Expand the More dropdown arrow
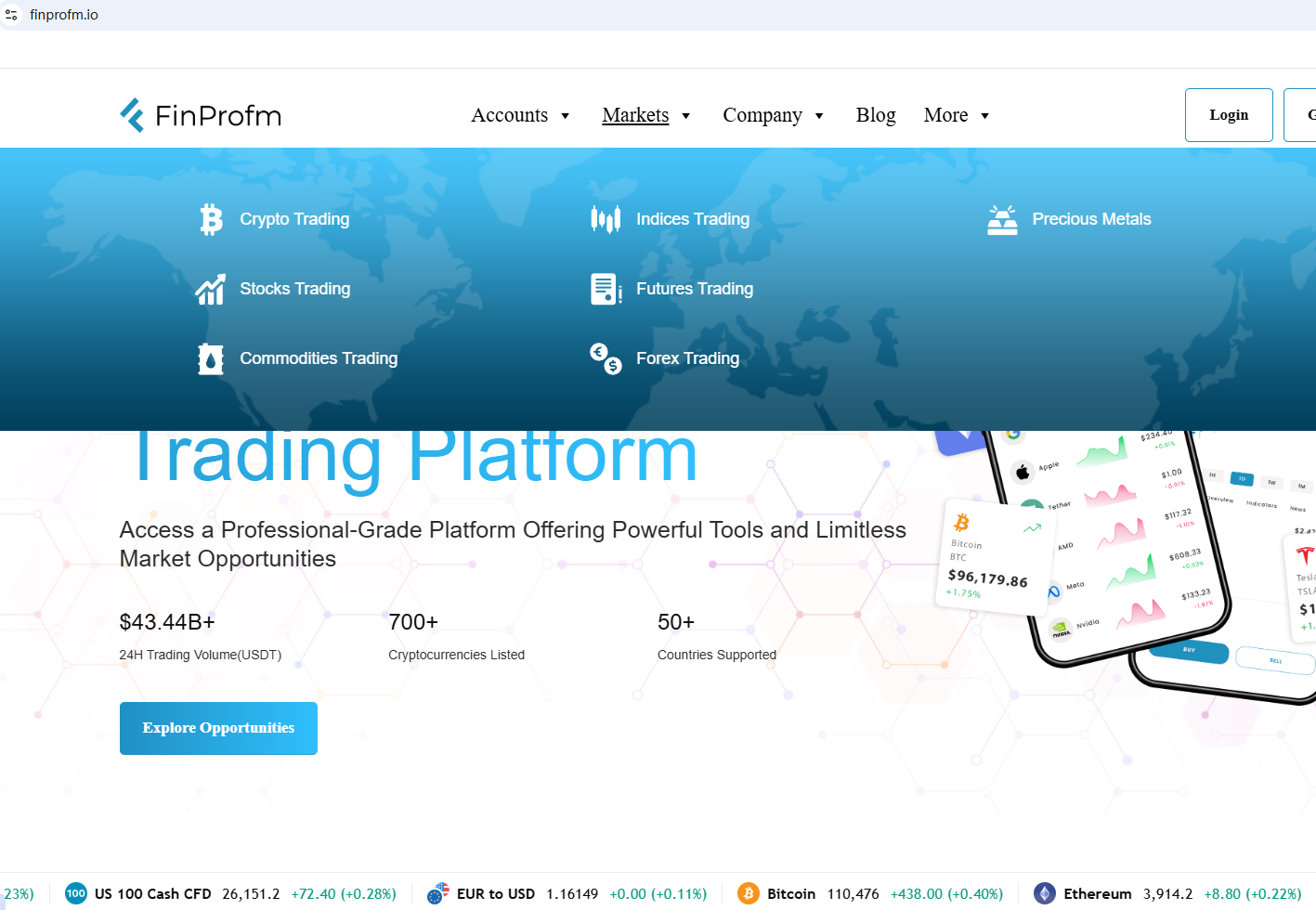The width and height of the screenshot is (1316, 910). point(985,116)
